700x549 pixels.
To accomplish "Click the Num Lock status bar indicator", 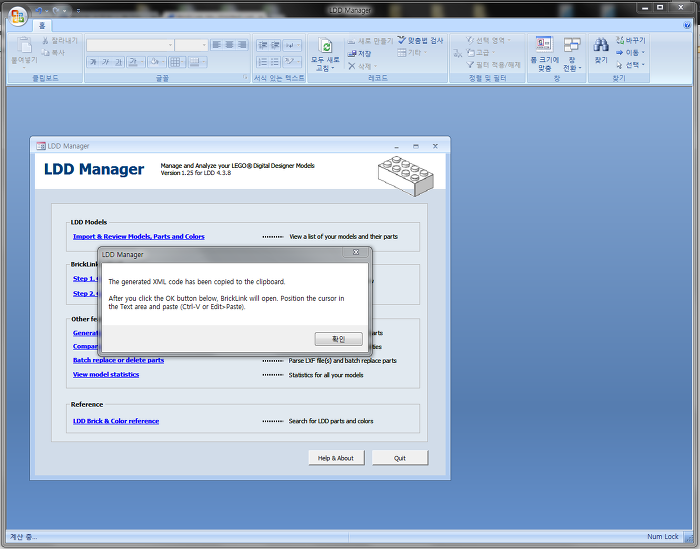I will point(662,537).
